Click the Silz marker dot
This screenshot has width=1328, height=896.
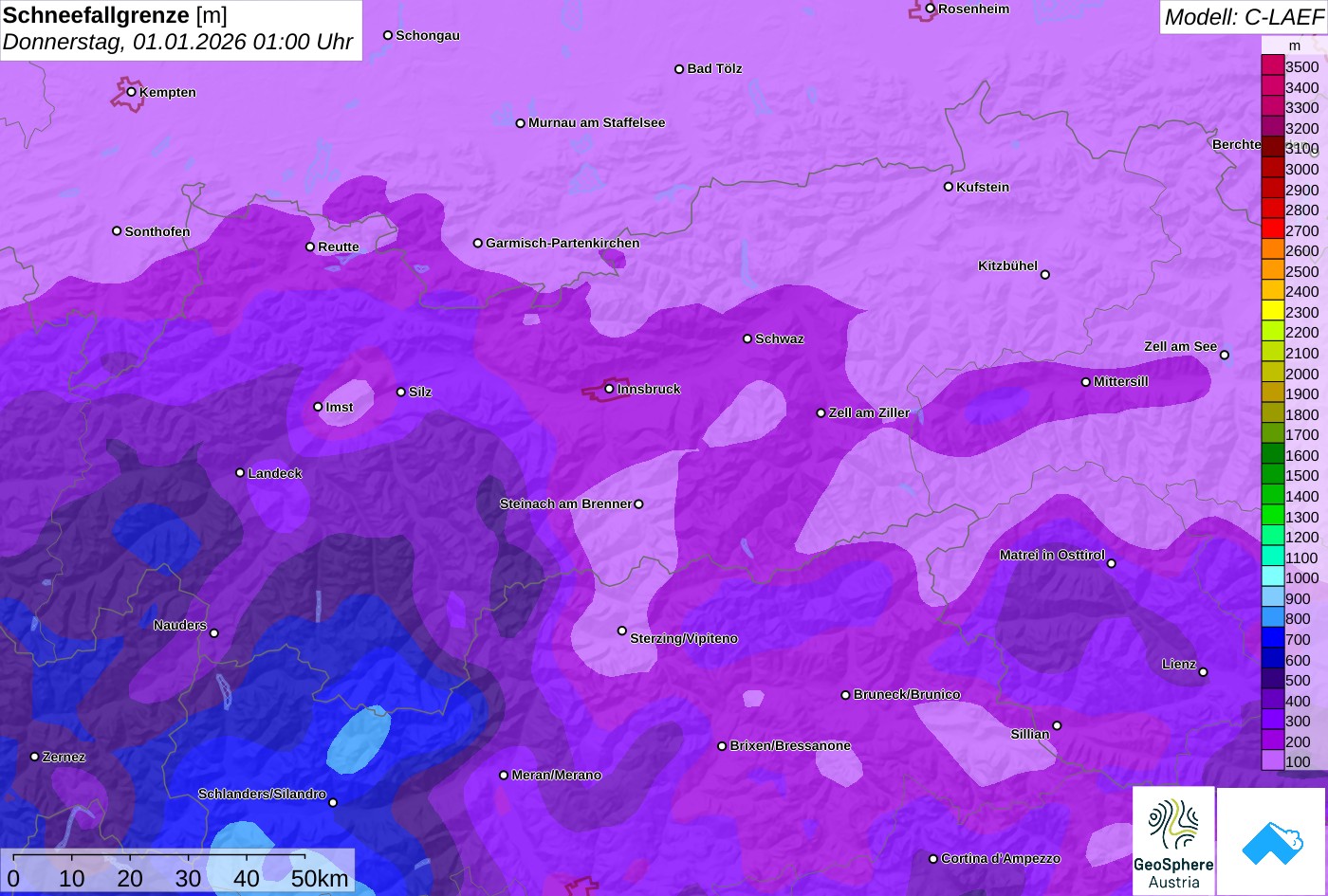coord(401,392)
